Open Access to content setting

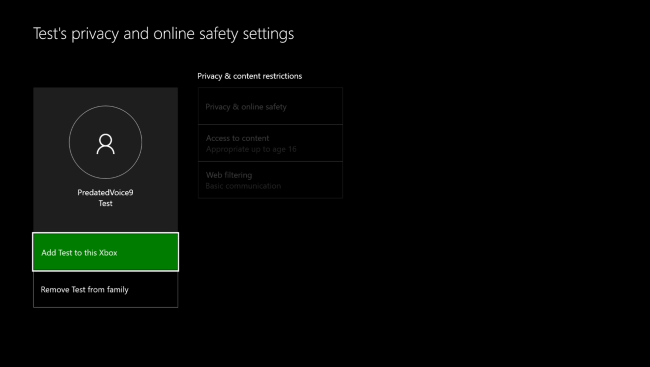[x=270, y=143]
